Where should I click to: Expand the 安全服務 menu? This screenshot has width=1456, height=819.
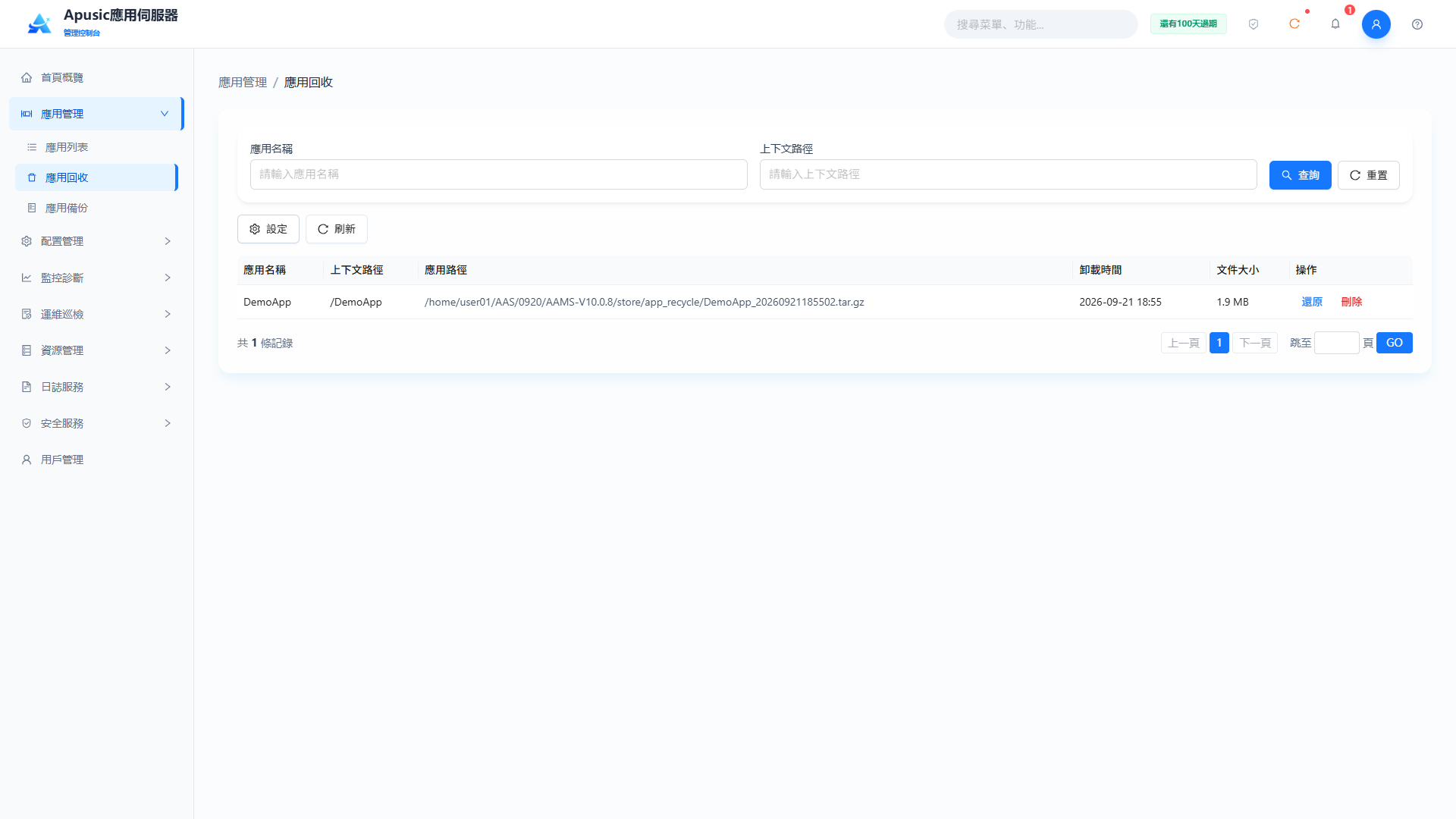(96, 423)
